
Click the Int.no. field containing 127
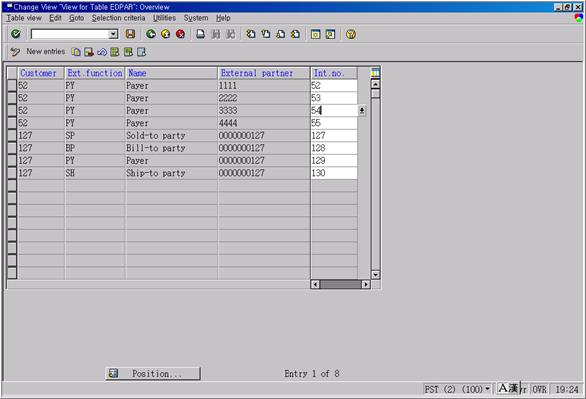pyautogui.click(x=334, y=135)
